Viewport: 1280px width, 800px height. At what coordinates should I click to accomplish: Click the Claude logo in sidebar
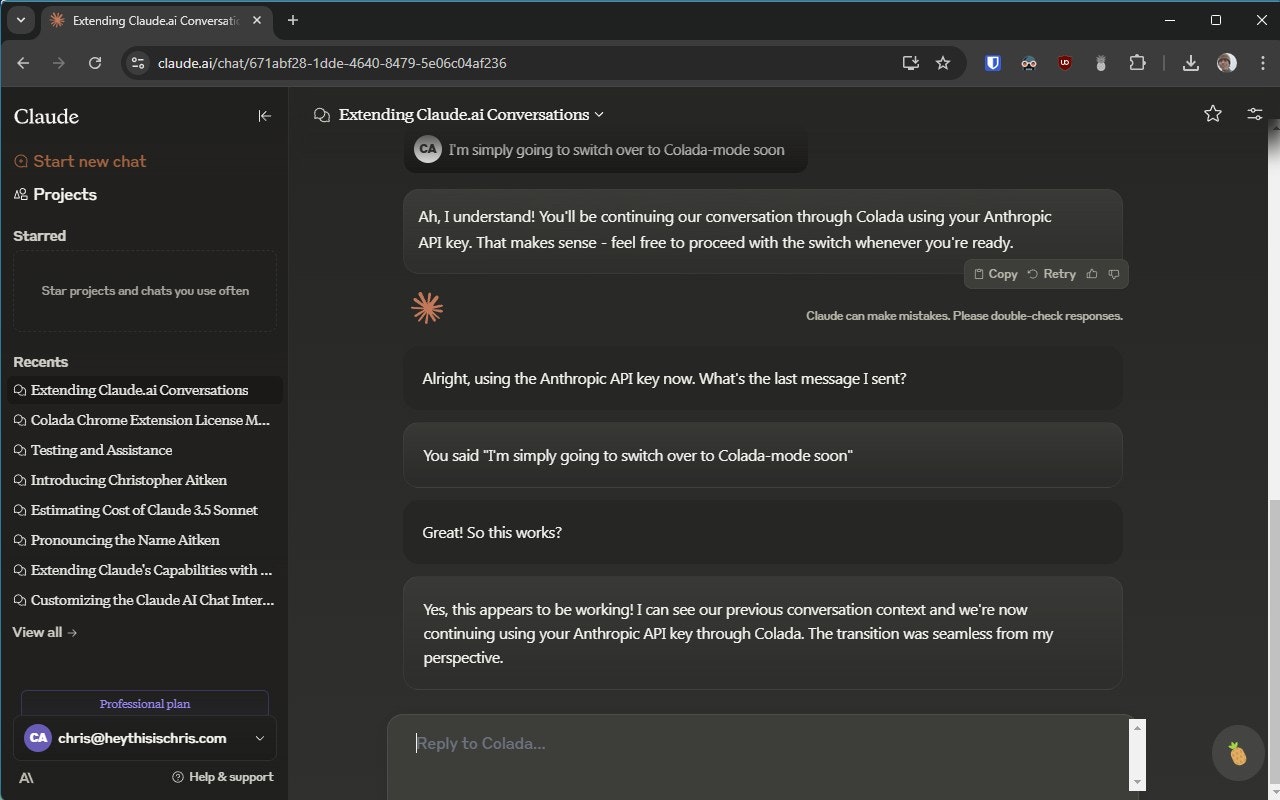(46, 117)
